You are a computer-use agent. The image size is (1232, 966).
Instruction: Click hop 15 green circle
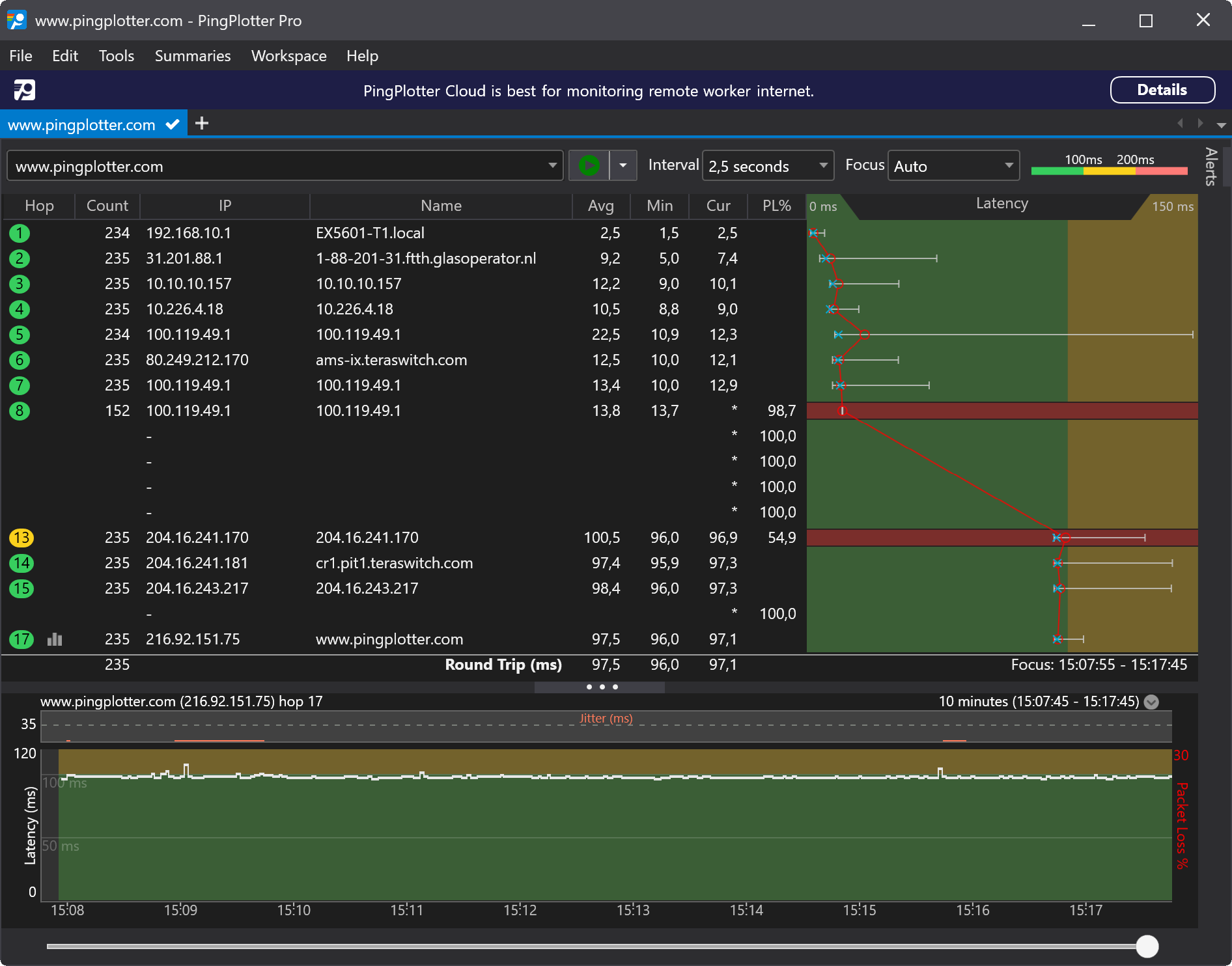[21, 588]
